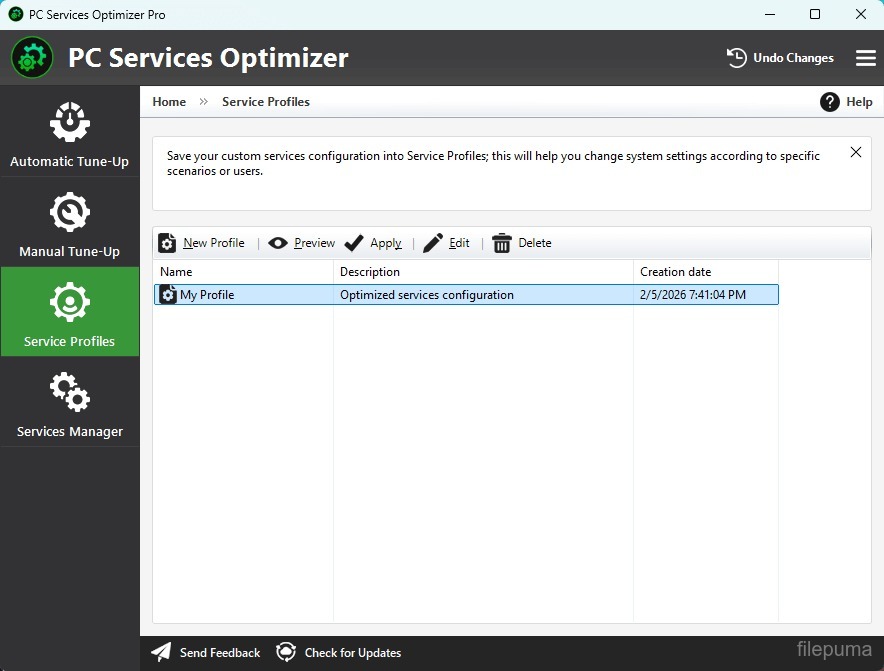Edit the selected profile
884x671 pixels.
click(447, 243)
